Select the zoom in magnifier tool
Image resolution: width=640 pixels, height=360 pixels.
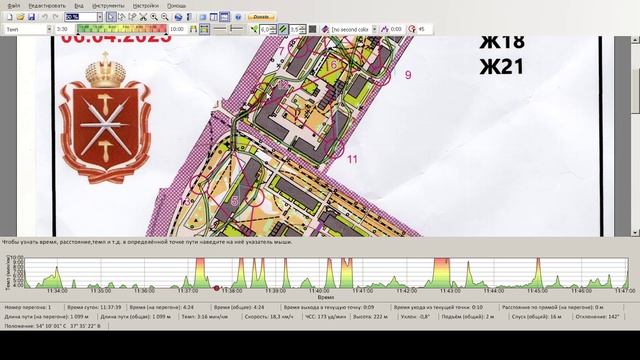[x=154, y=17]
